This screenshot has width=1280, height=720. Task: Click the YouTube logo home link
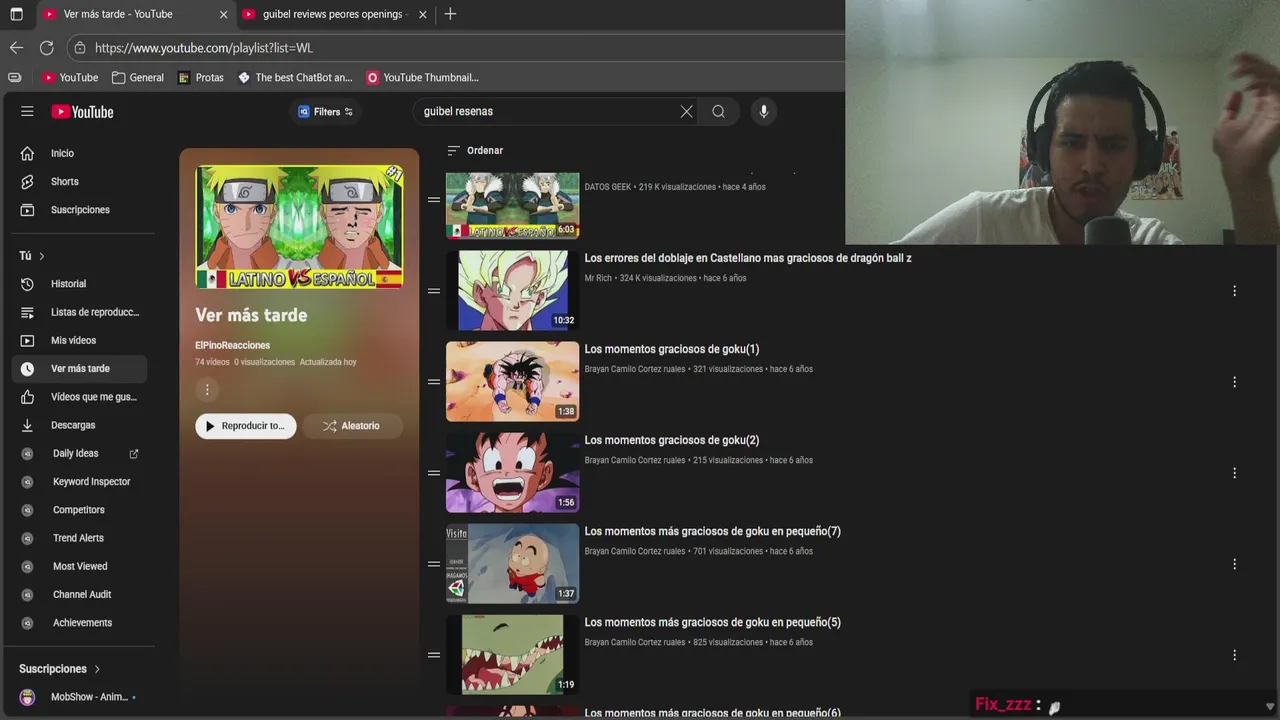82,112
